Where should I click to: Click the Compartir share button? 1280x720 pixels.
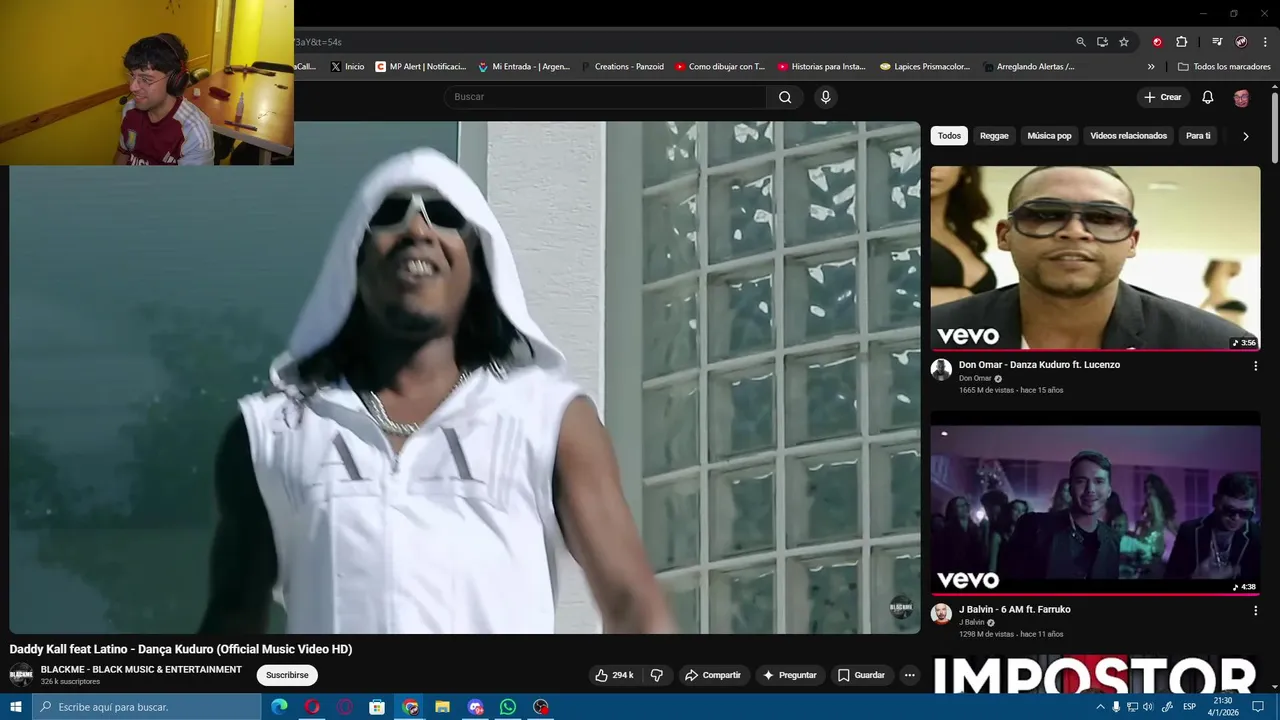[x=712, y=675]
